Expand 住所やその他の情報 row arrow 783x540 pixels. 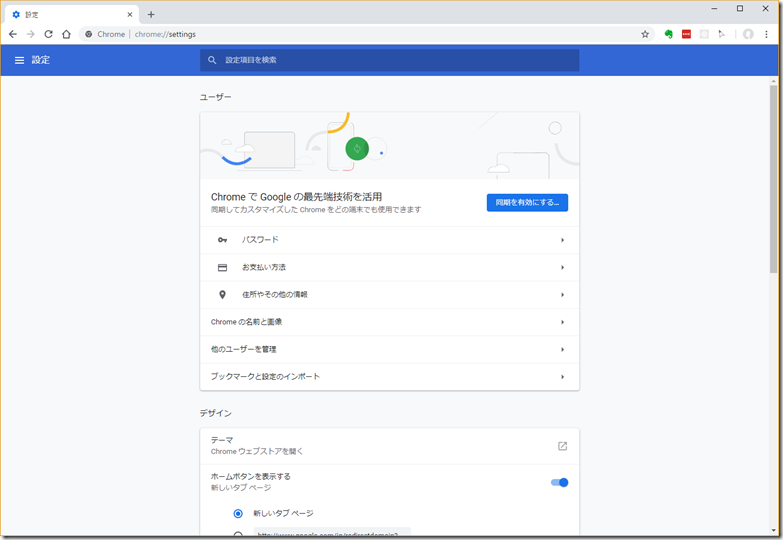click(x=562, y=295)
